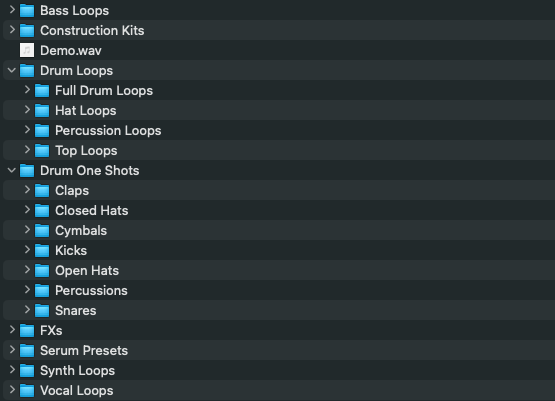Expand the Full Drum Loops subfolder

coord(27,90)
